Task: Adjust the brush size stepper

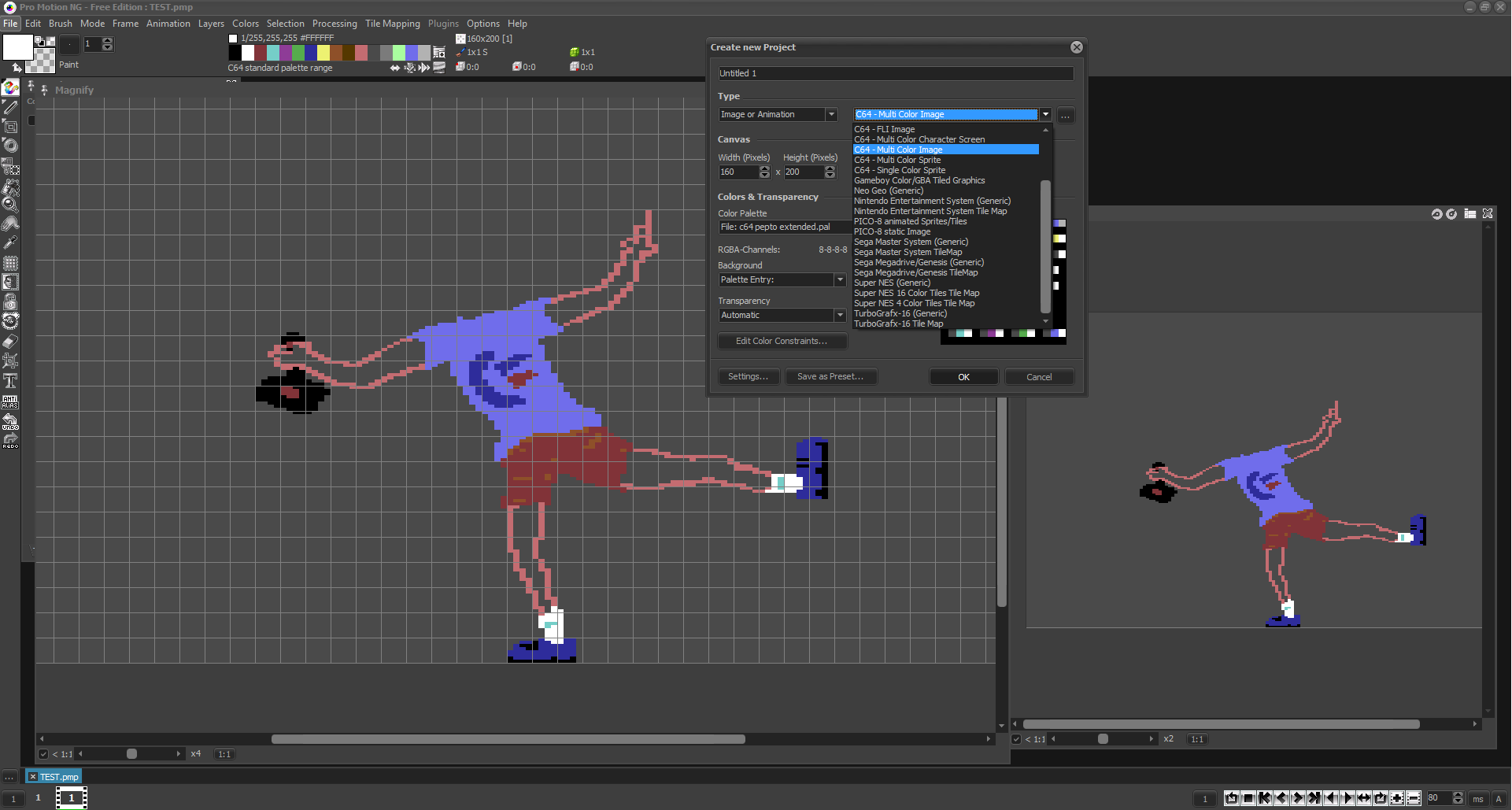Action: pyautogui.click(x=108, y=45)
